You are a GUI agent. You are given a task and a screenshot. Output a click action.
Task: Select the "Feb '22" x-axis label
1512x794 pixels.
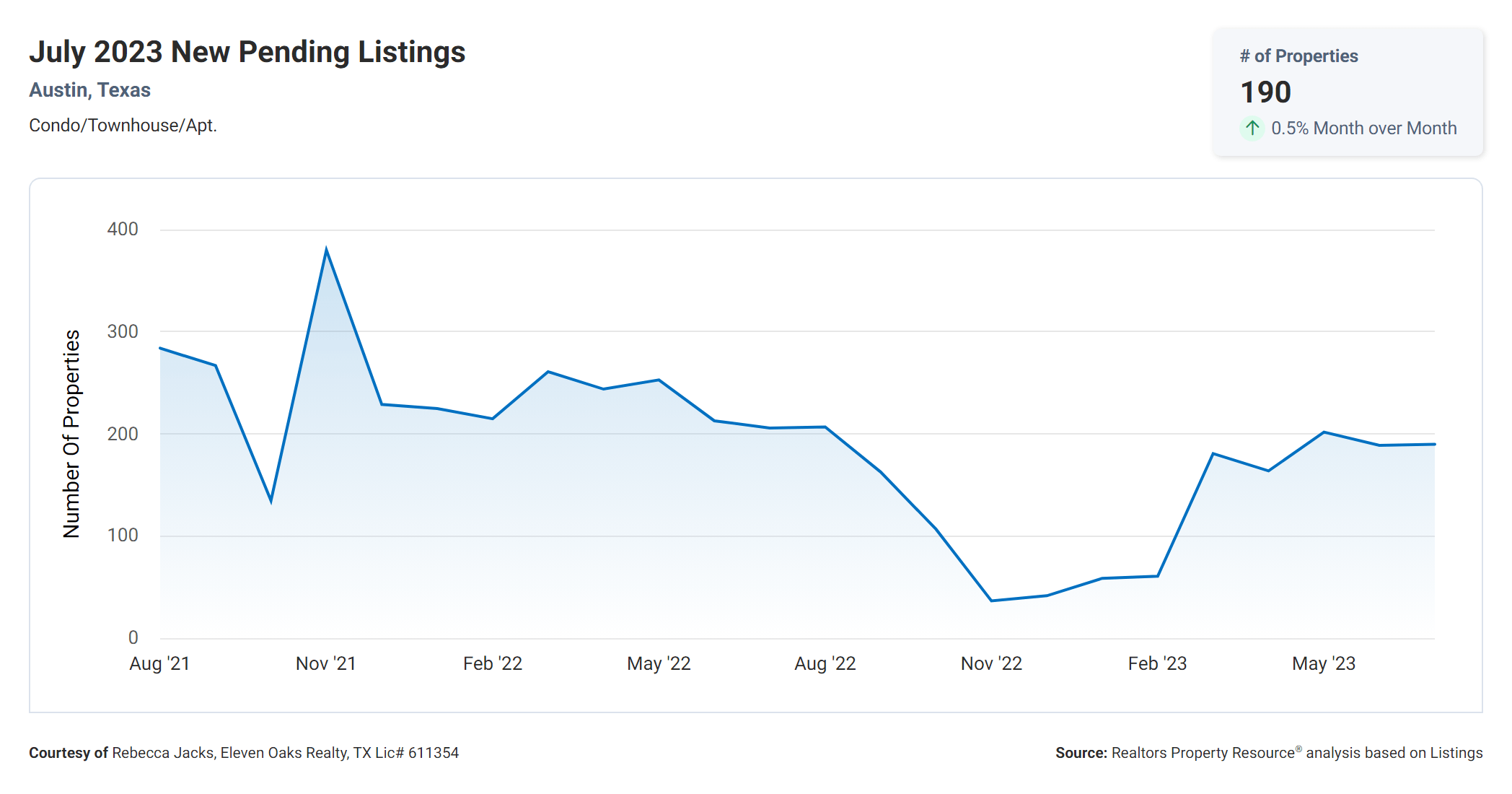(493, 664)
